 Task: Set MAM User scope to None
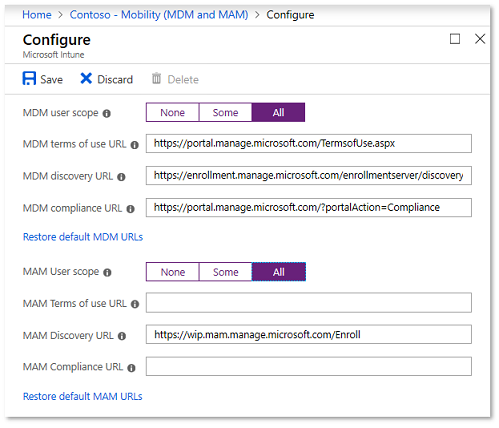172,272
